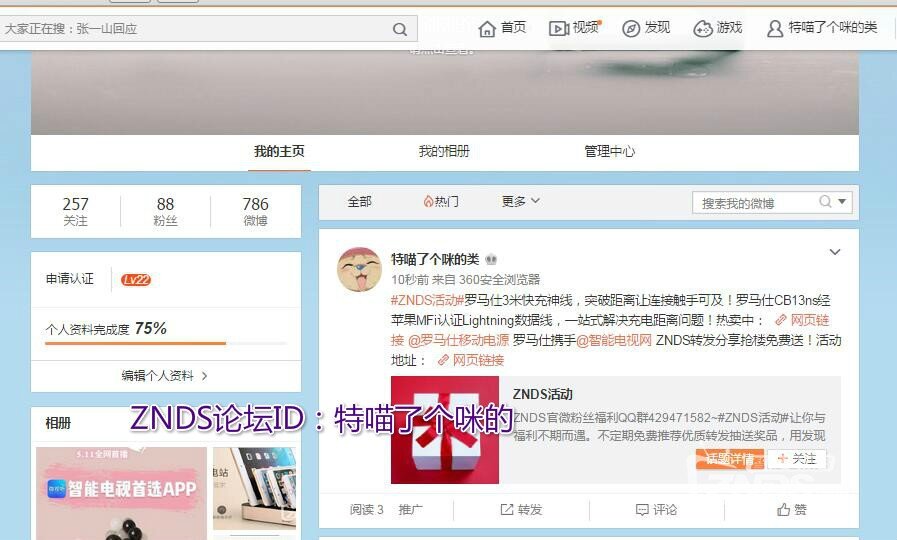Screen dimensions: 897x540
Task: Open user profile icon 特喵了个咪的类 in navbar
Action: click(775, 29)
